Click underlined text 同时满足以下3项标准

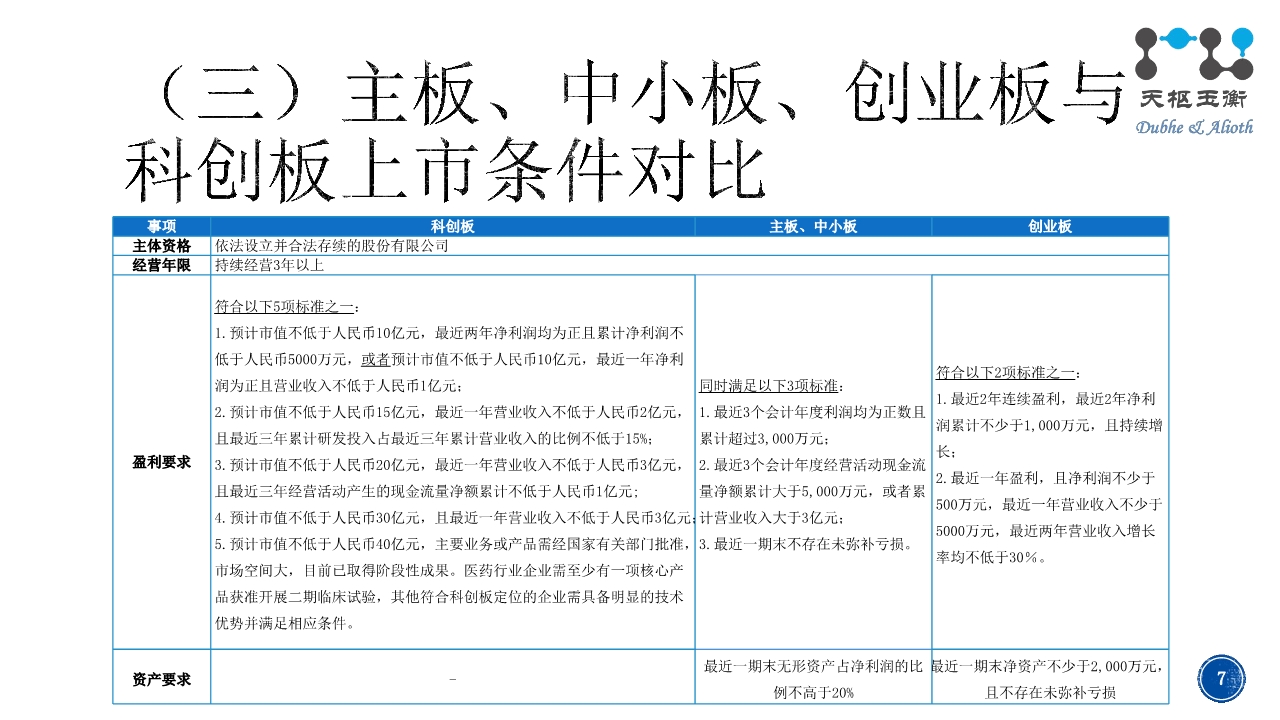pos(771,385)
